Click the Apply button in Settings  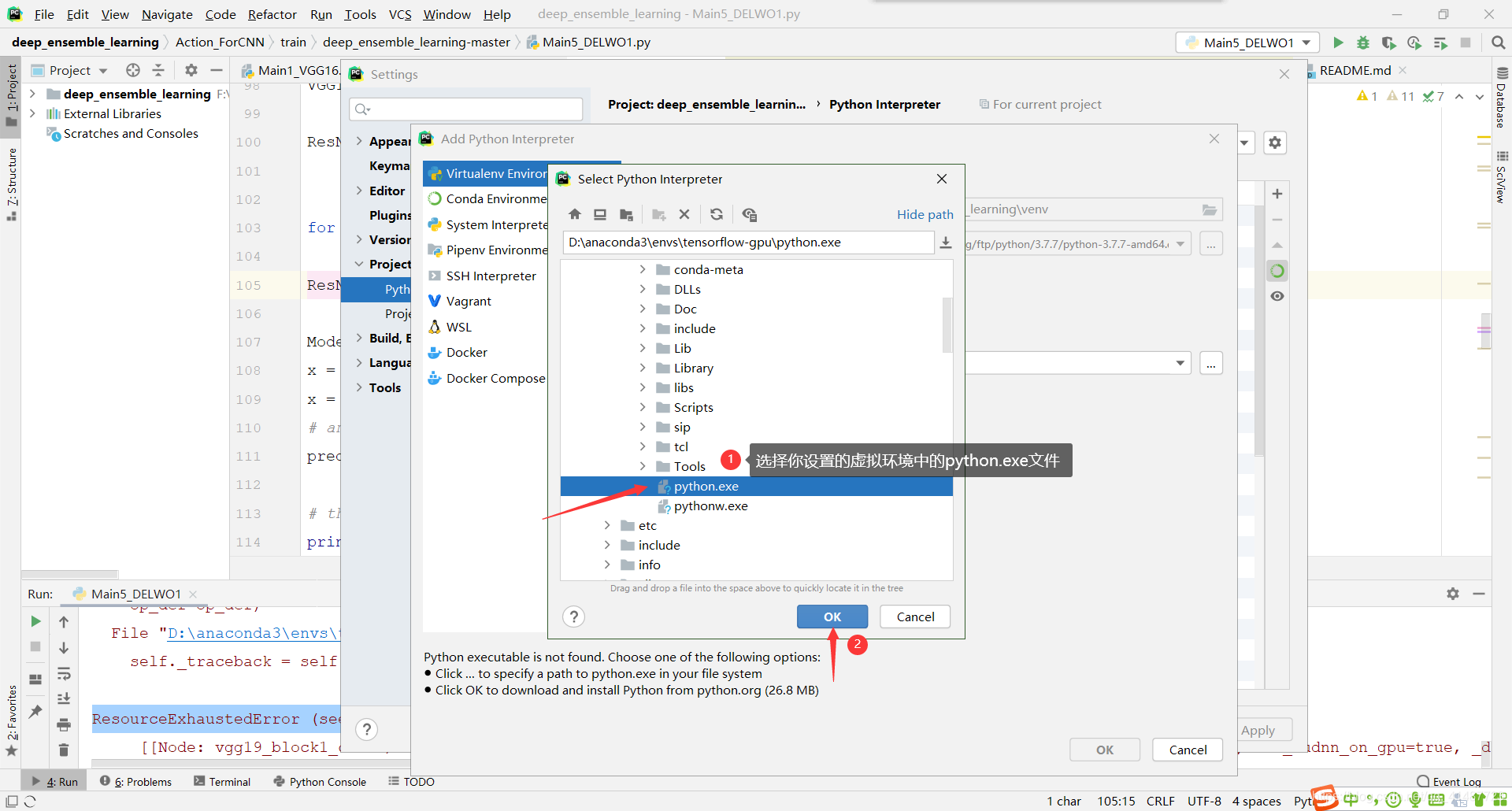1258,730
